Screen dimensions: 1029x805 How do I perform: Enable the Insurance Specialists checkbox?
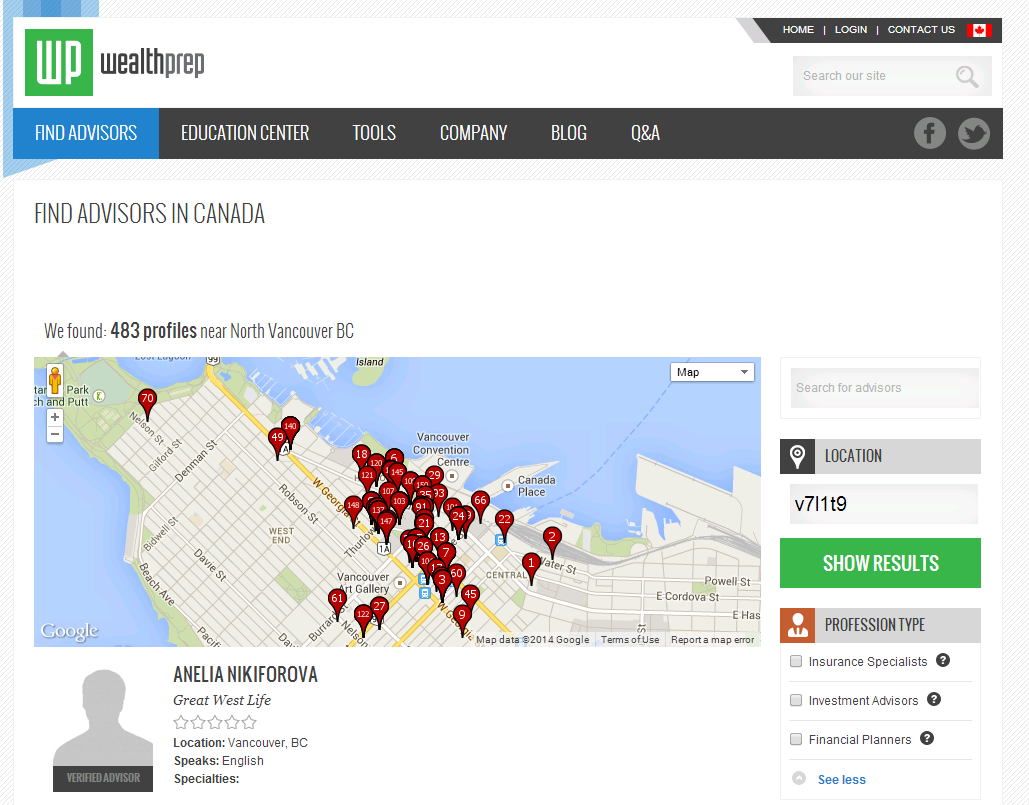pyautogui.click(x=796, y=662)
